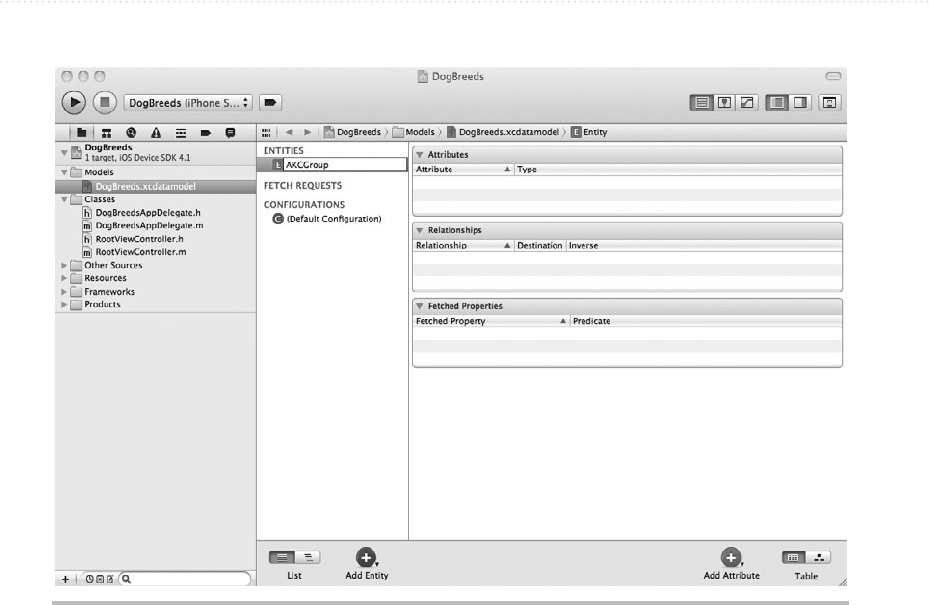Click the toolbar hide pill button in title bar

[x=833, y=76]
